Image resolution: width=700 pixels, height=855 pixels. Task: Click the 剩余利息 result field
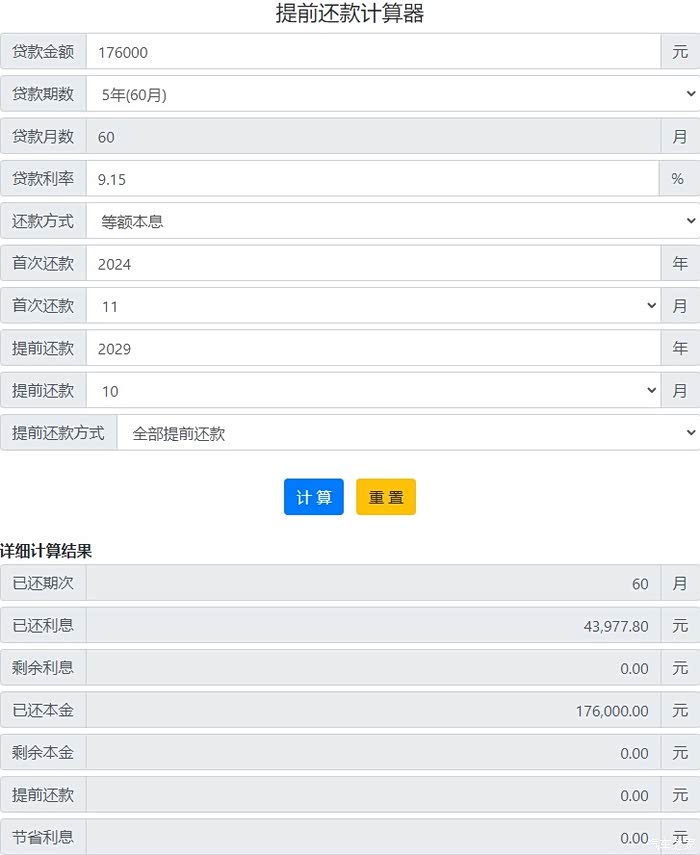coord(373,668)
